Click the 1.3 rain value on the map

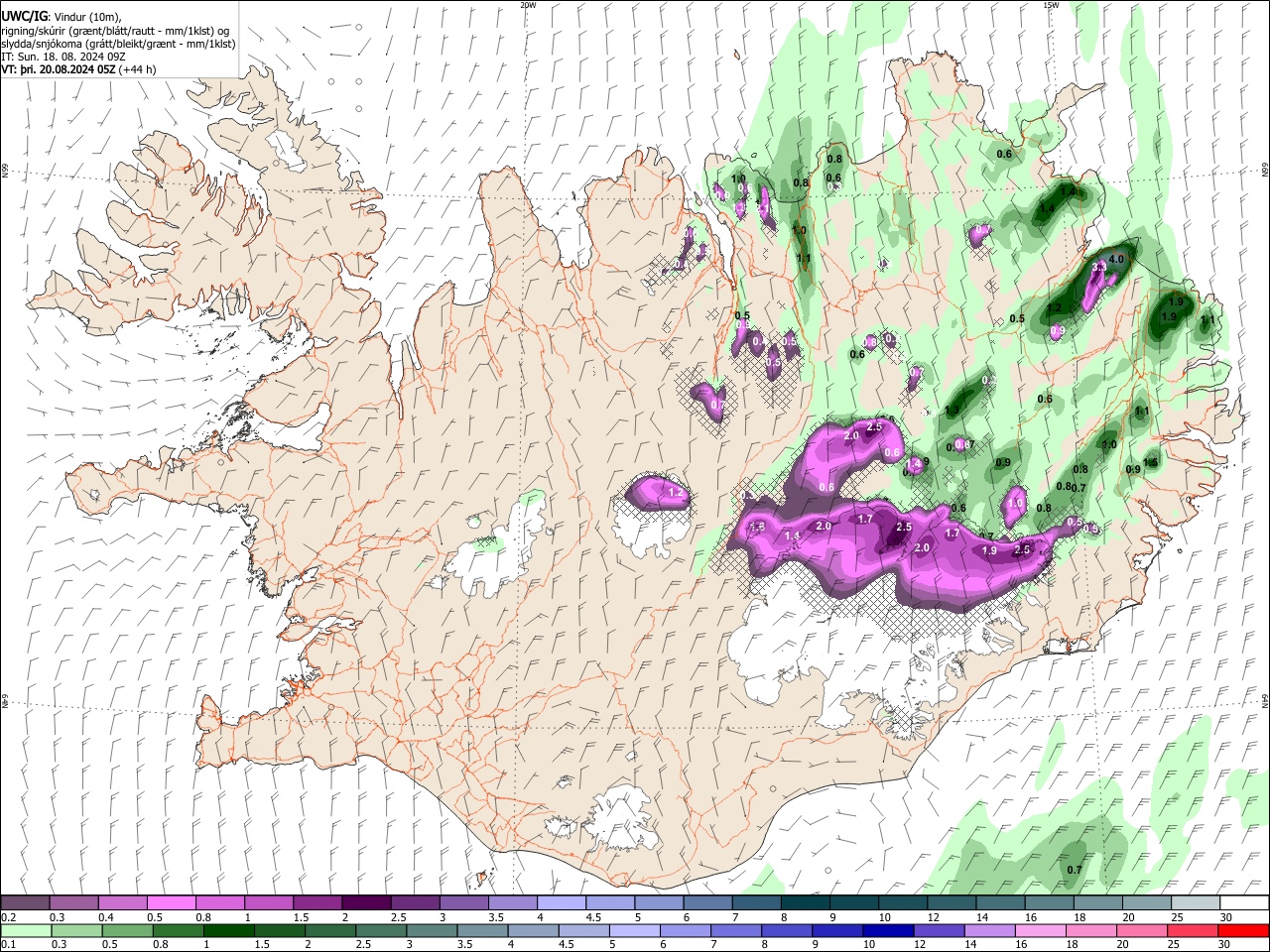[x=952, y=410]
